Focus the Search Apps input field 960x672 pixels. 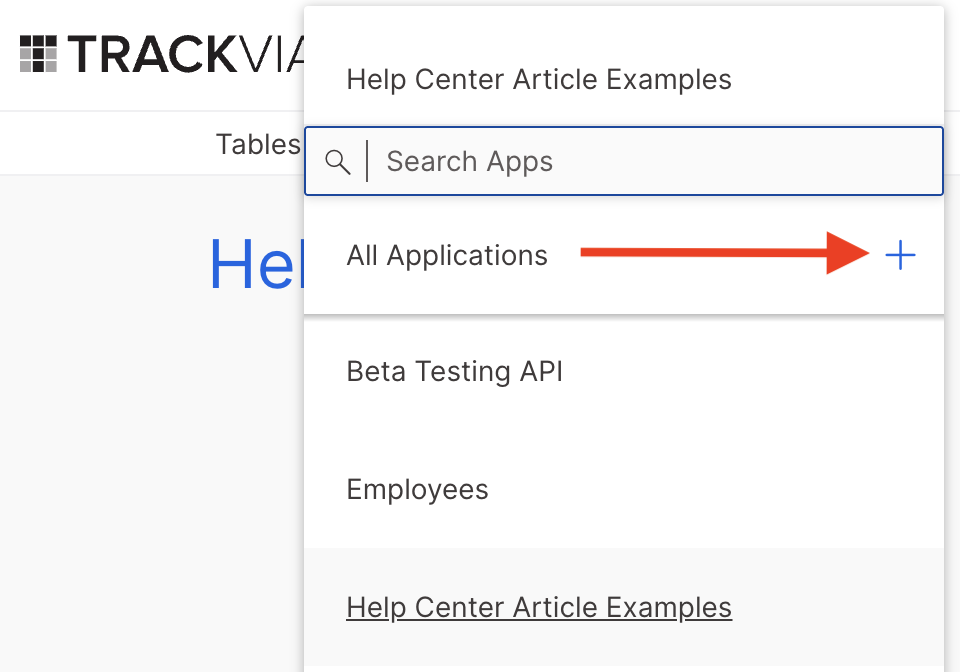point(623,161)
